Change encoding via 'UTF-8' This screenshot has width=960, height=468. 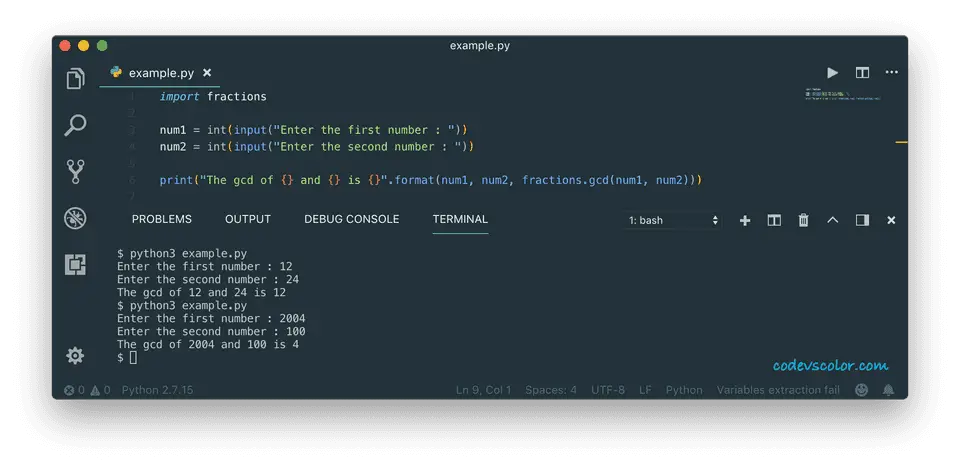[x=608, y=390]
